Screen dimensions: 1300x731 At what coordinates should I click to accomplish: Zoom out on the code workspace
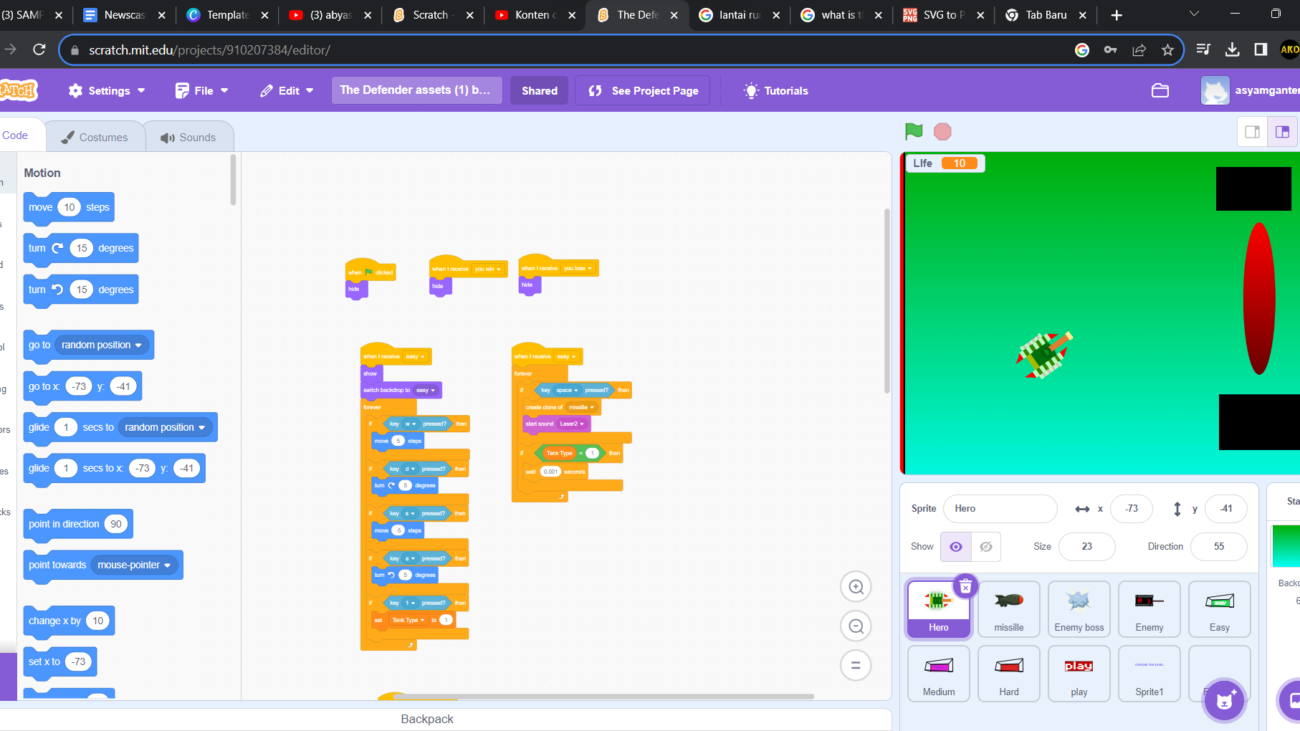(x=856, y=626)
